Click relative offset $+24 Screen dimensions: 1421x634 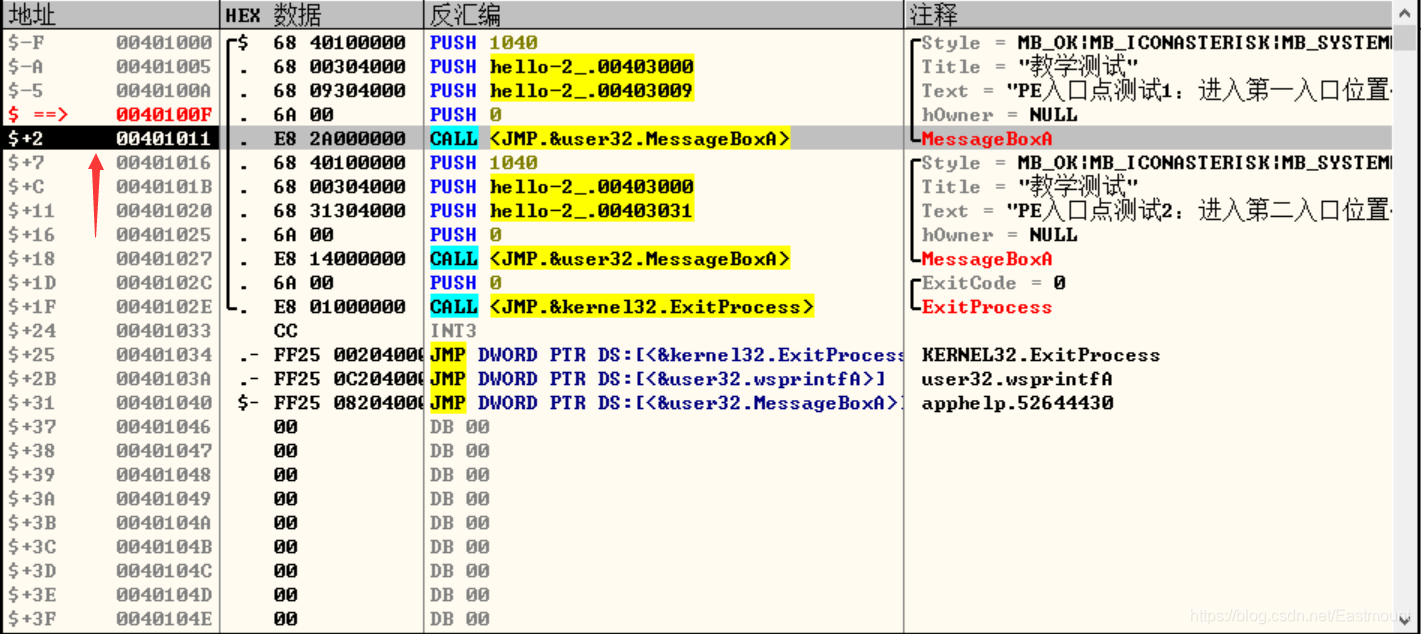pyautogui.click(x=32, y=331)
